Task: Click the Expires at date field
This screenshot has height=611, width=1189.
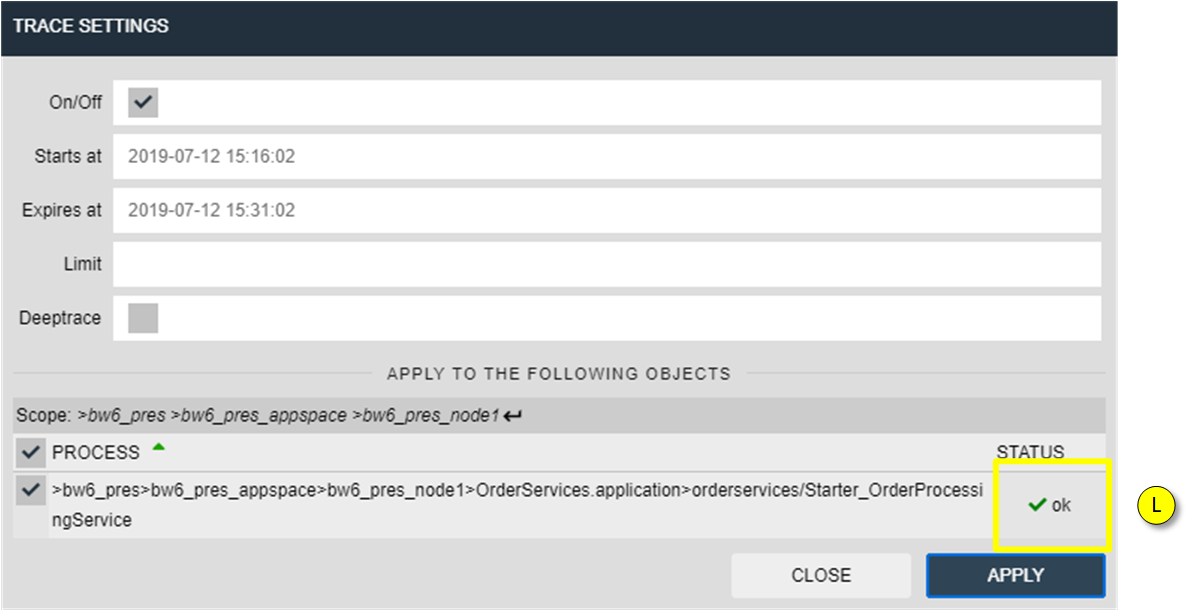Action: pos(607,211)
